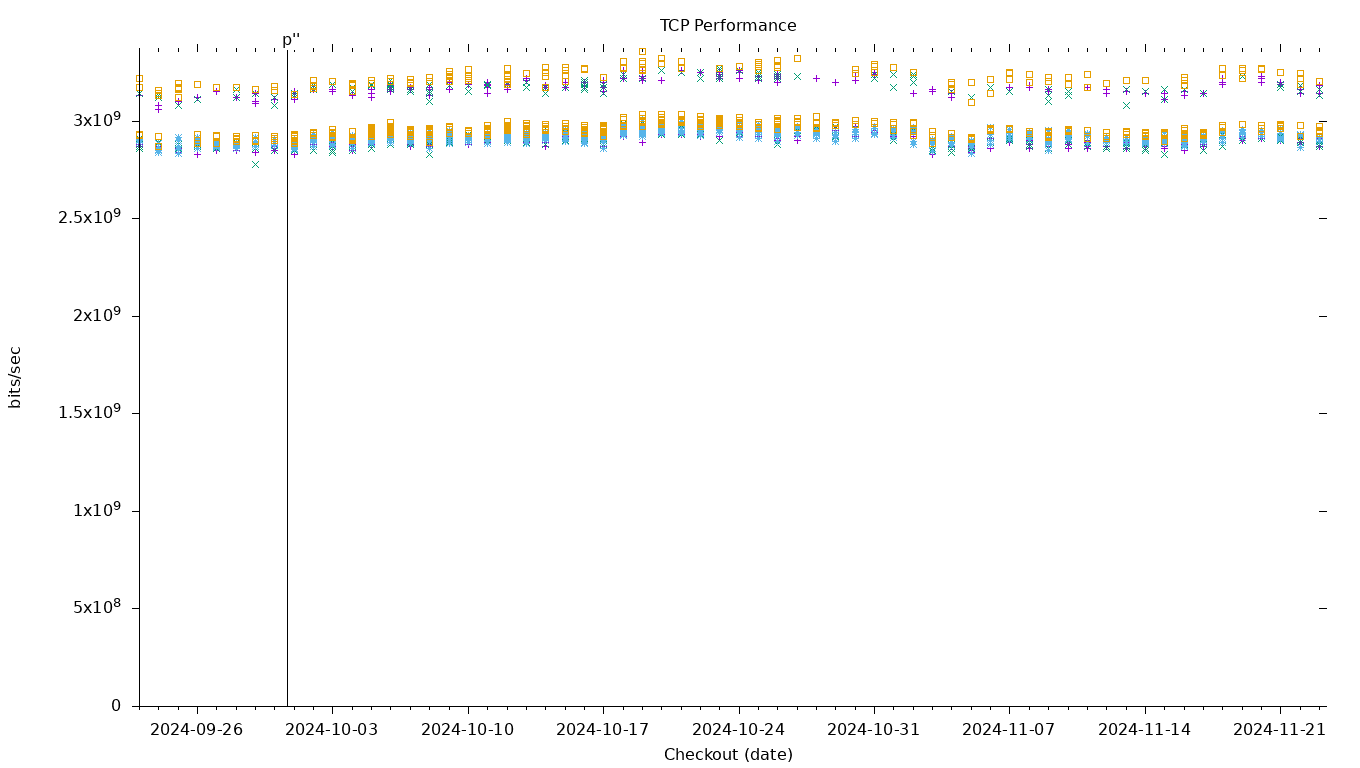Image resolution: width=1360 pixels, height=768 pixels.
Task: Click the p'' marker label above the vertical line
Action: [x=291, y=41]
